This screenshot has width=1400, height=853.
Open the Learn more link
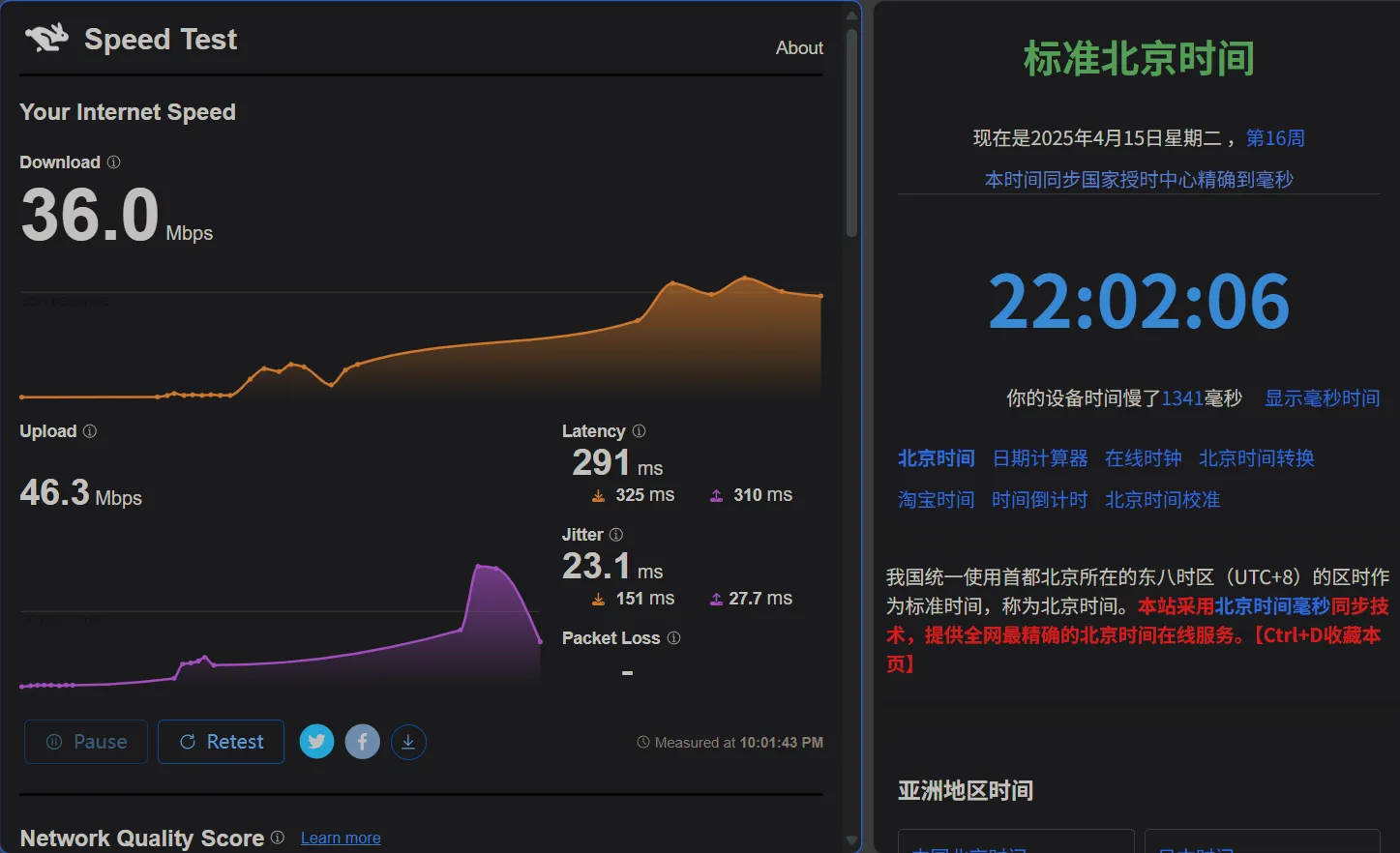click(x=341, y=838)
